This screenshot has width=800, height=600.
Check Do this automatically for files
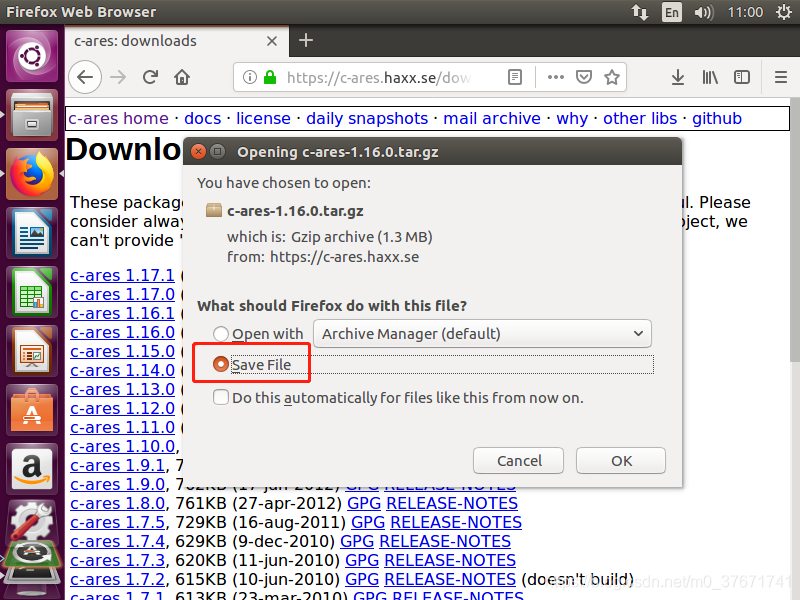pos(220,397)
